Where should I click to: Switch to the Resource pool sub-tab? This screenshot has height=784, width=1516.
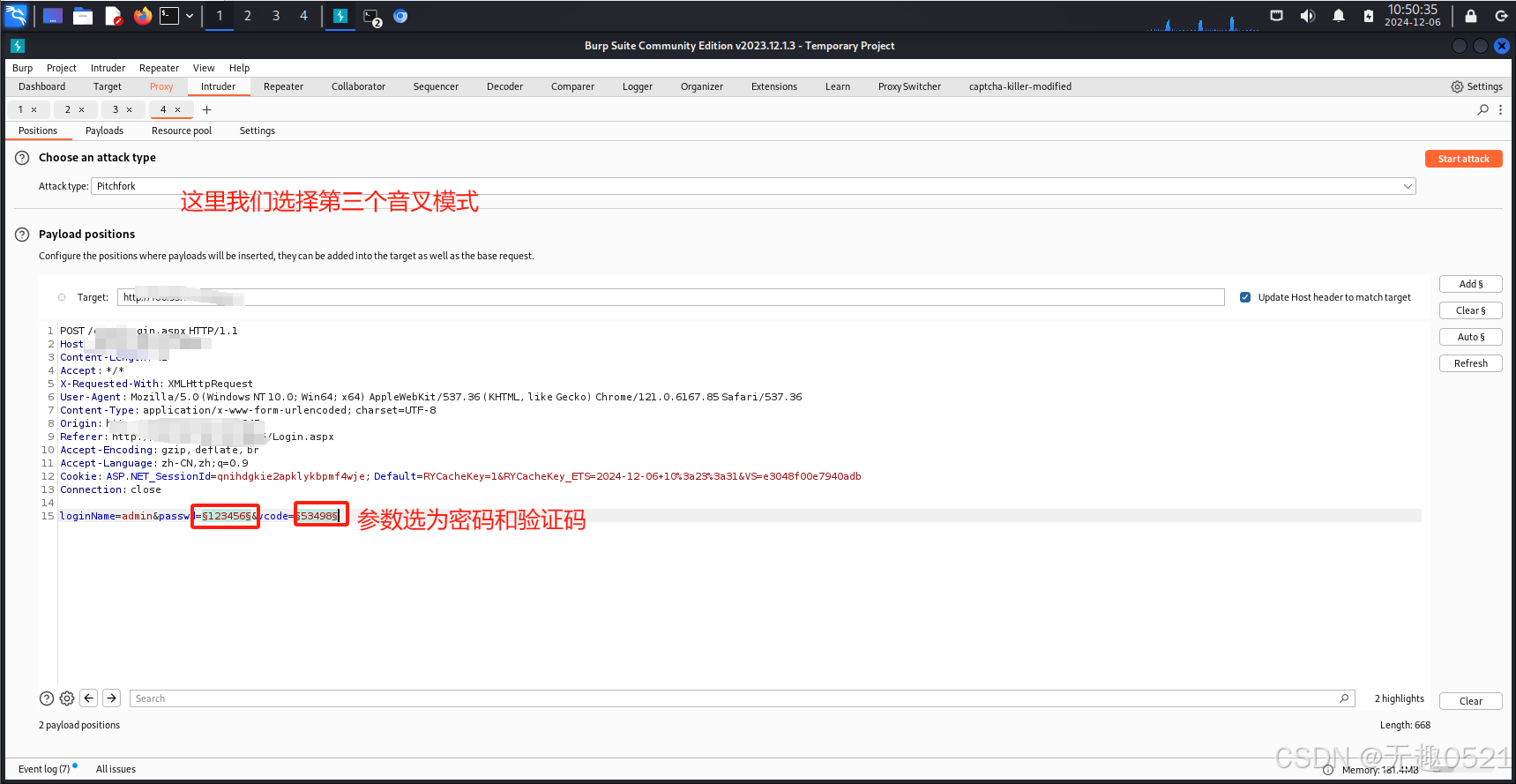click(x=182, y=131)
